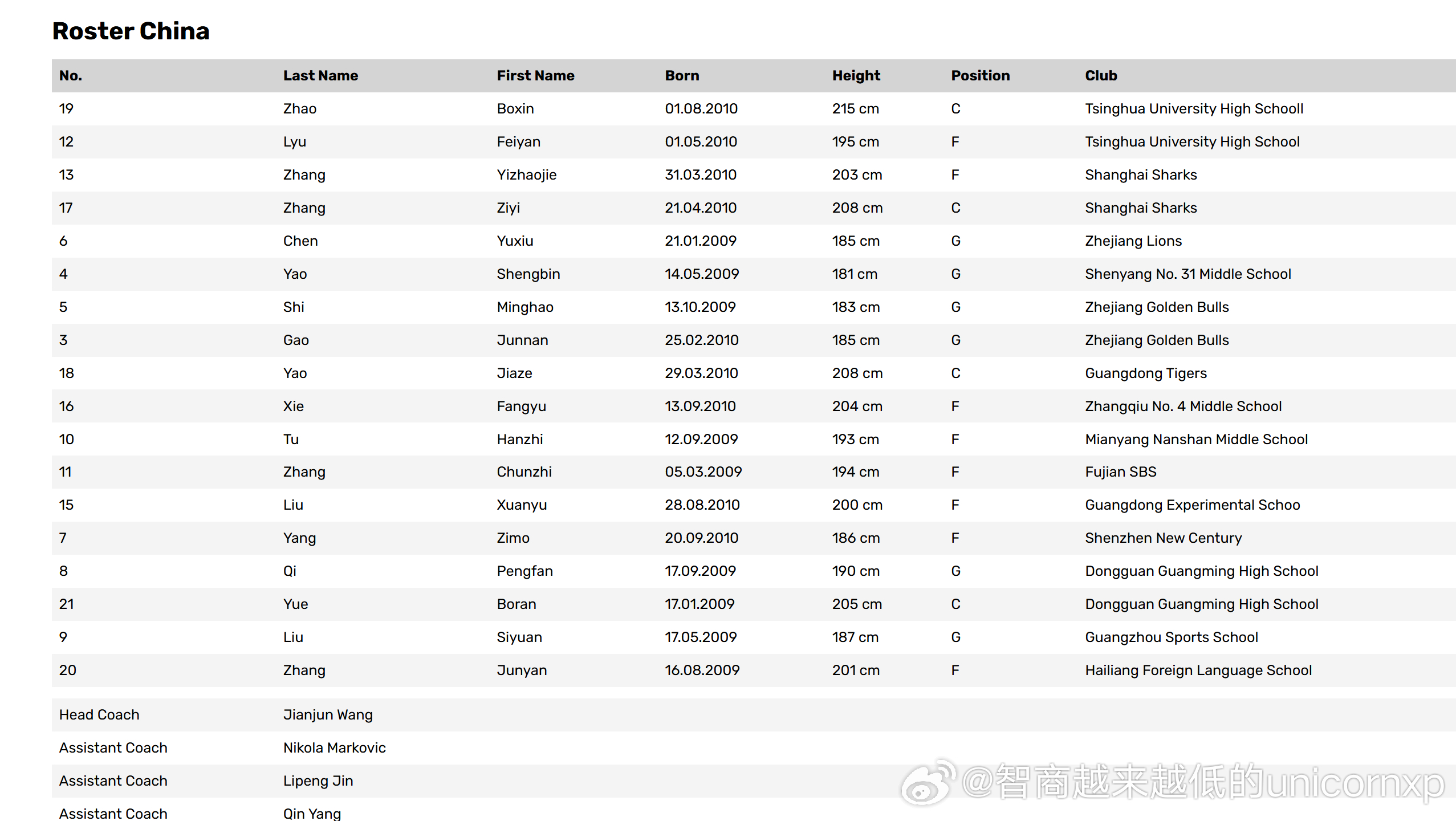The height and width of the screenshot is (821, 1456).
Task: Click the Last Name column header
Action: tap(320, 75)
